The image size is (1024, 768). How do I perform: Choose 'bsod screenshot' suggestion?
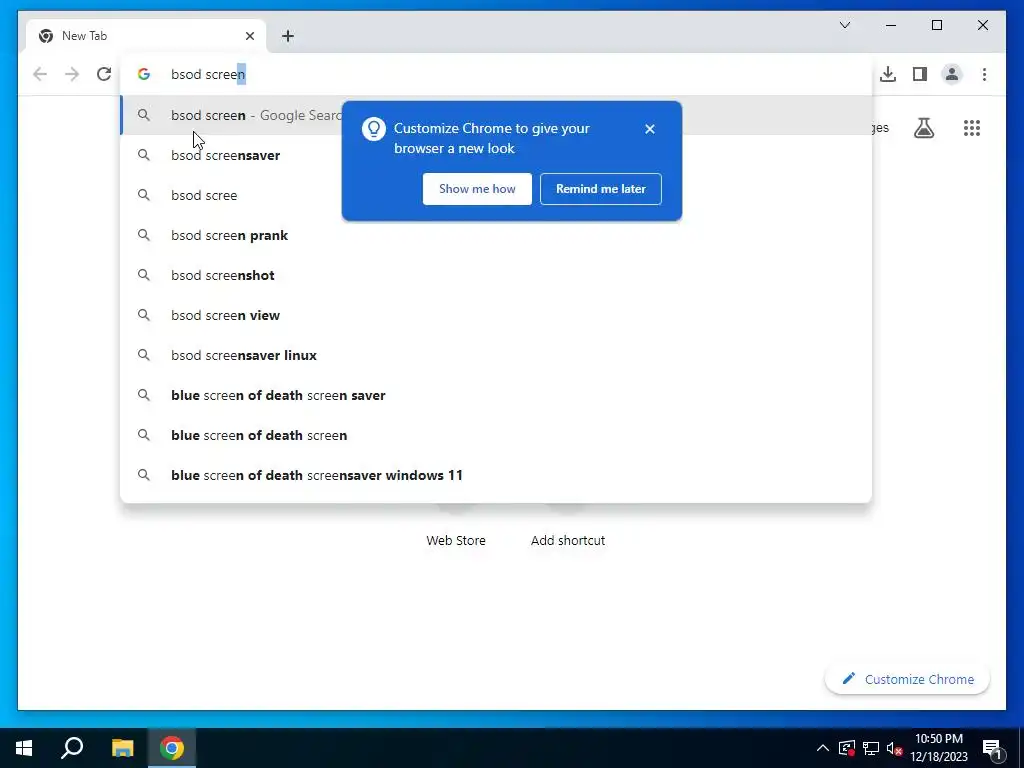click(496, 275)
